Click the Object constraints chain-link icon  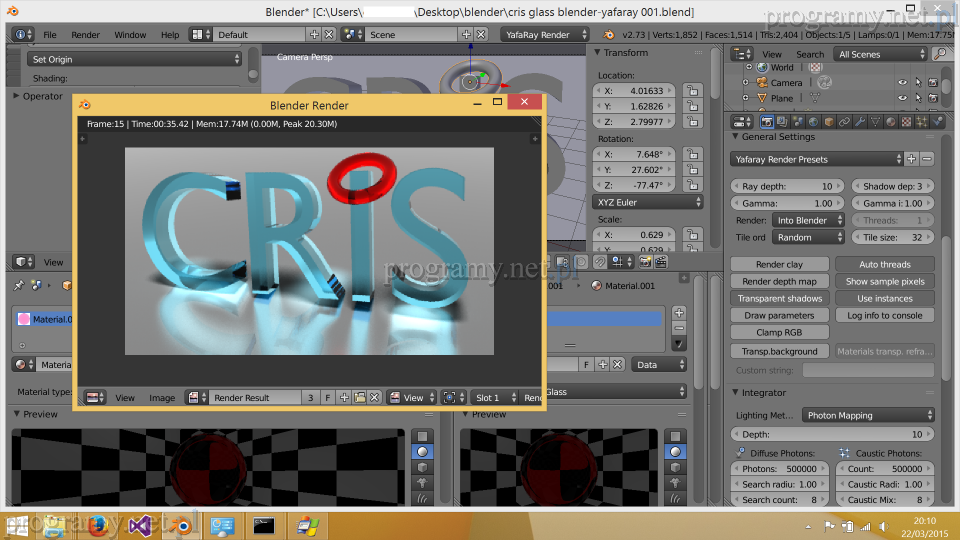click(844, 121)
